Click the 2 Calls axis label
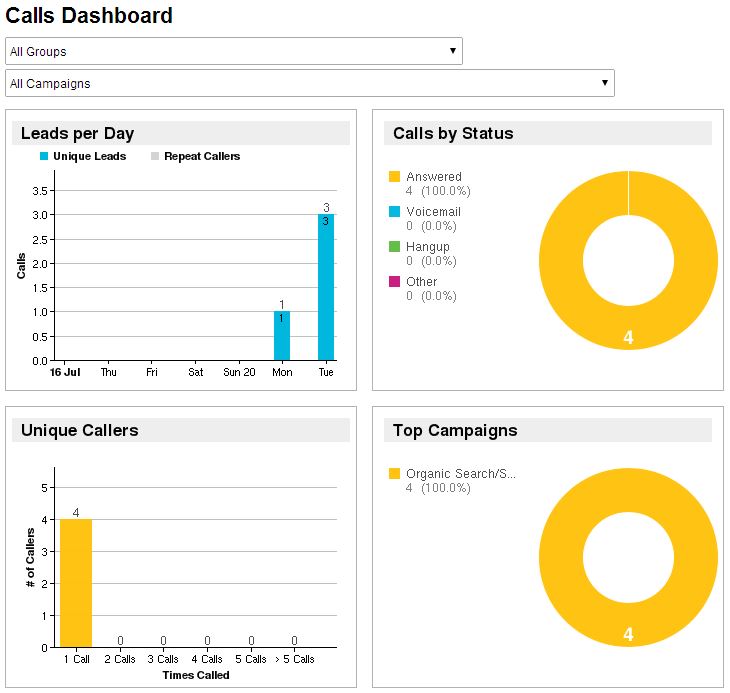This screenshot has width=730, height=693. click(120, 659)
